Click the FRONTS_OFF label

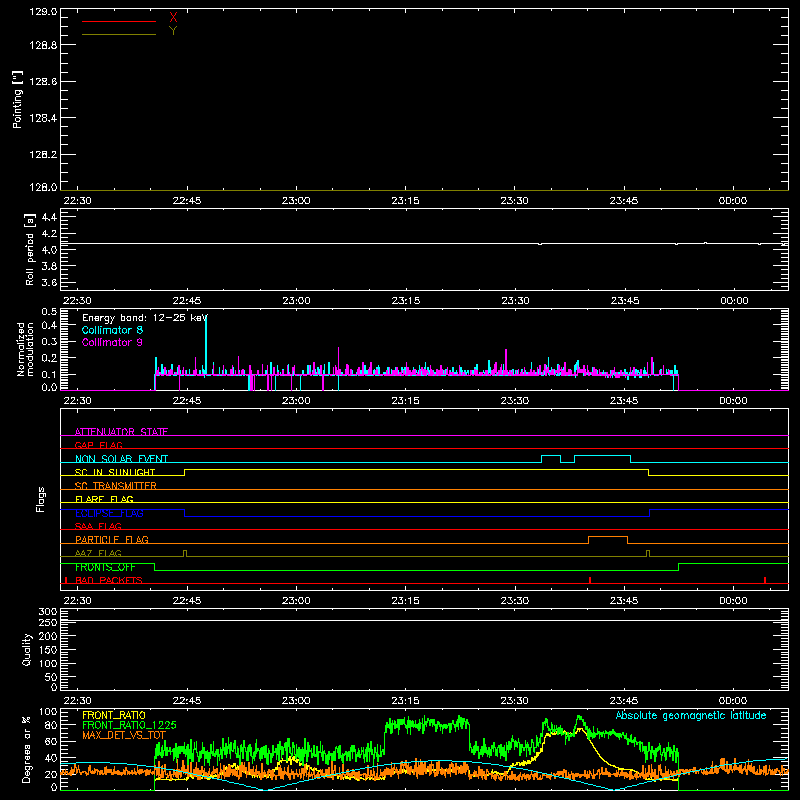coord(105,567)
